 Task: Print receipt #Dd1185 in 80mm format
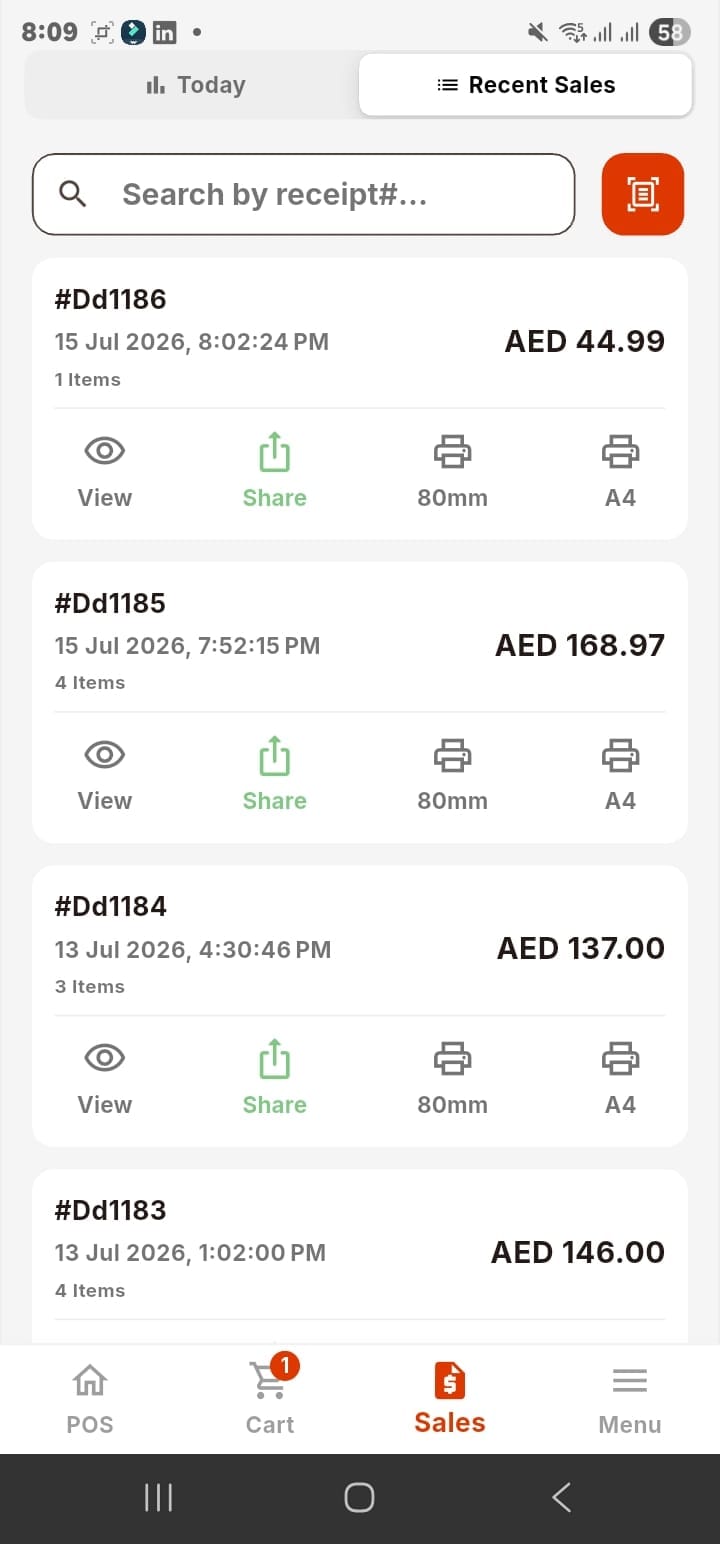click(x=452, y=774)
